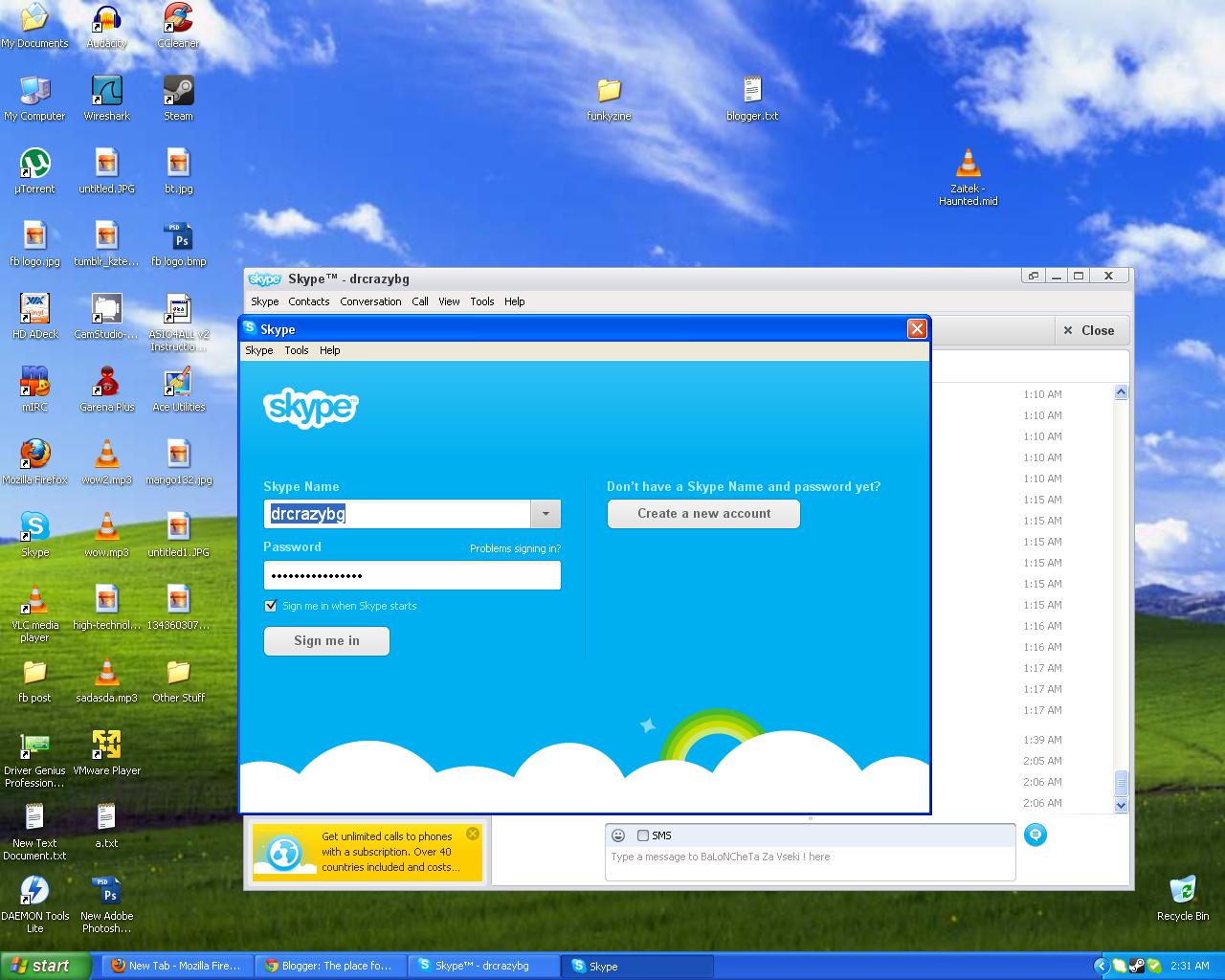Switch to Skype drcrazybg taskbar item
The width and height of the screenshot is (1225, 980).
484,966
